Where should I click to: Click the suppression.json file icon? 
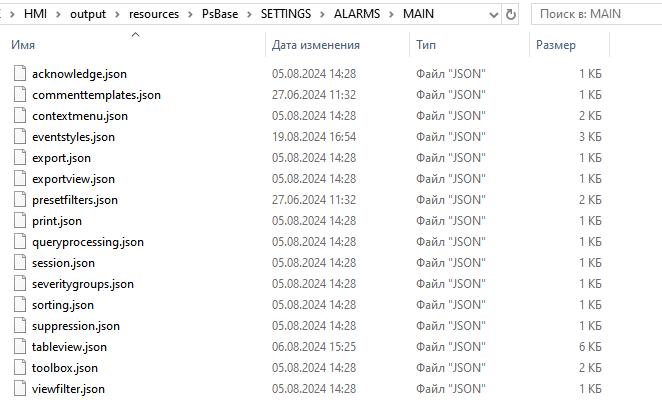[x=20, y=326]
